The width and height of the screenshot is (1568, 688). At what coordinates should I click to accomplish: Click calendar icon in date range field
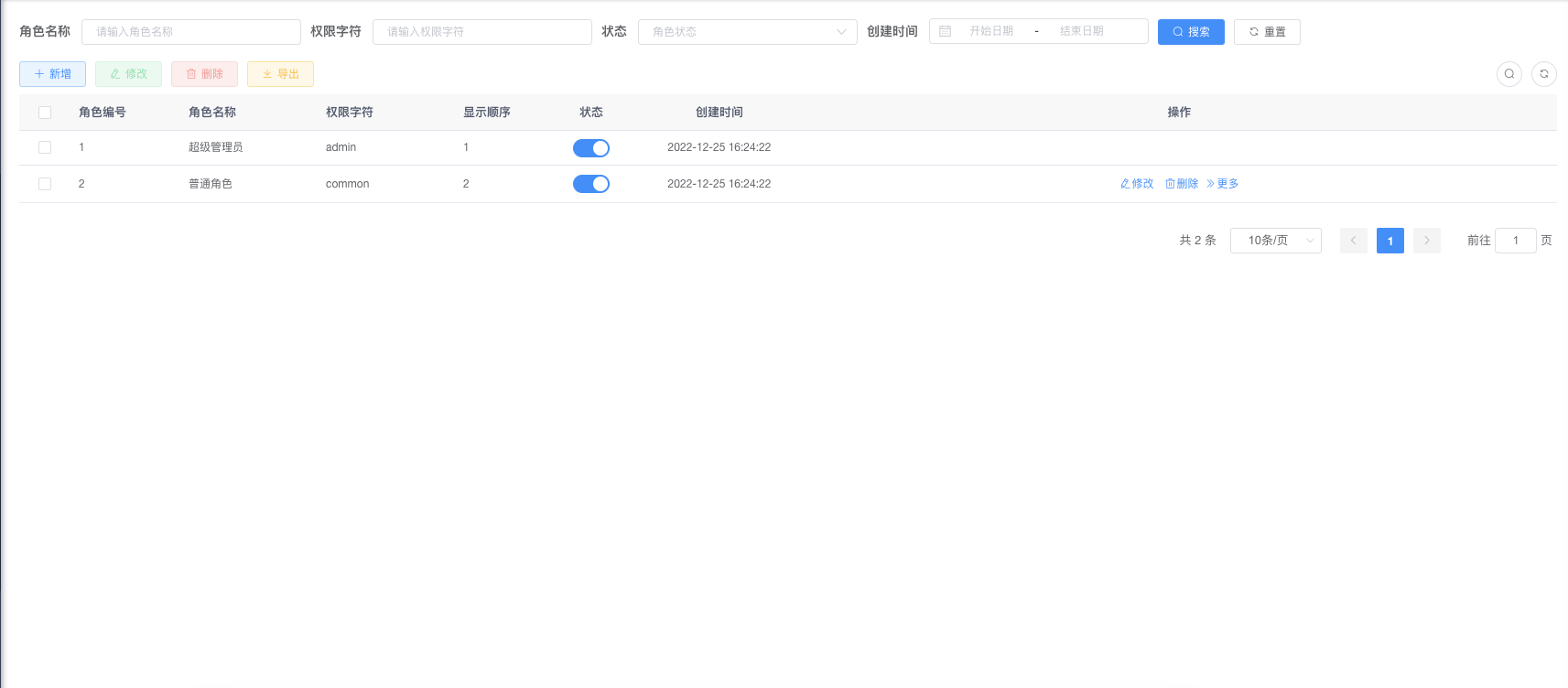point(946,31)
